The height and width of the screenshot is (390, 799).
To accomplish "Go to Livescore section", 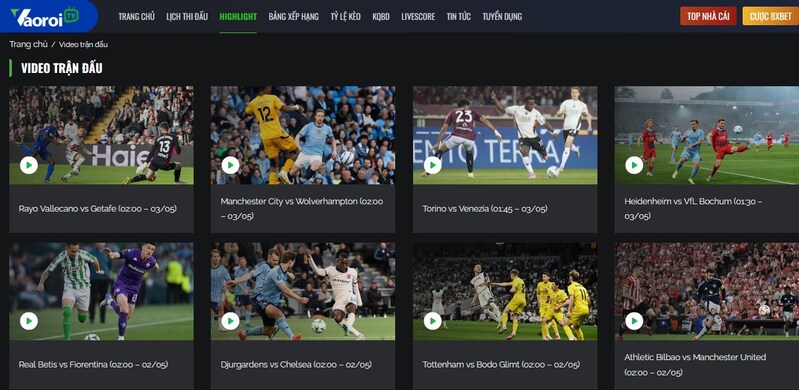I will (418, 16).
